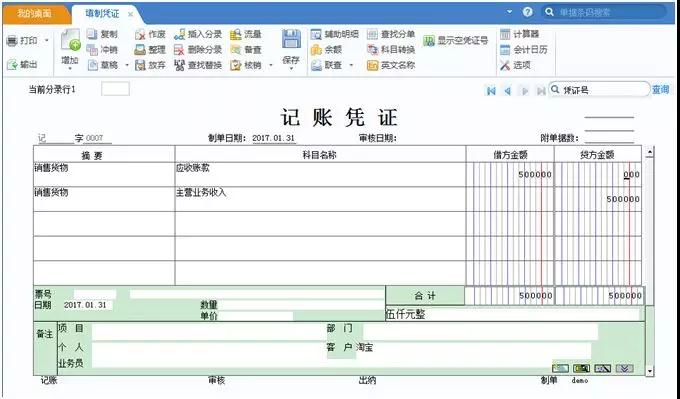The image size is (680, 399).
Task: Expand the 打印 print dropdown arrow
Action: point(46,40)
